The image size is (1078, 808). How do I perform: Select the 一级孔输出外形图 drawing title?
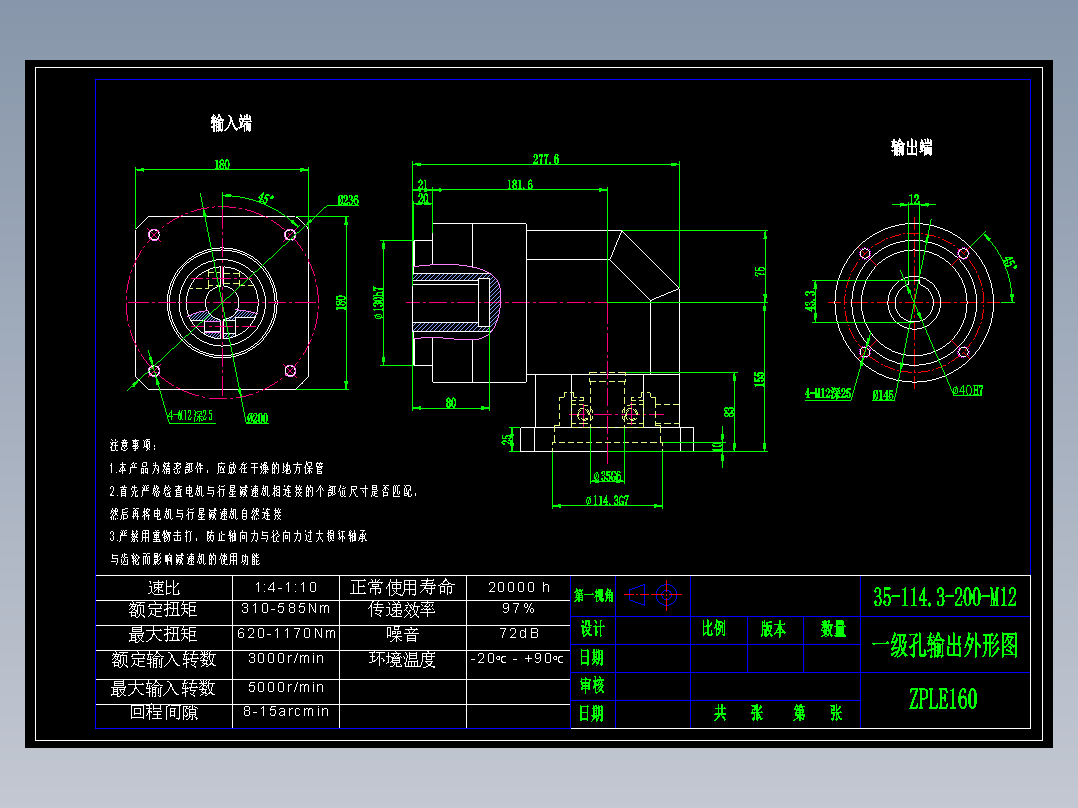click(944, 644)
